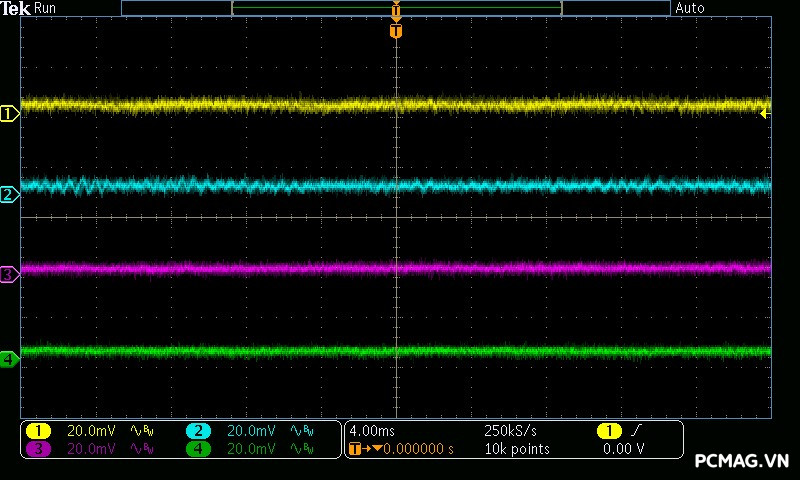Click the Run status label

click(x=46, y=8)
